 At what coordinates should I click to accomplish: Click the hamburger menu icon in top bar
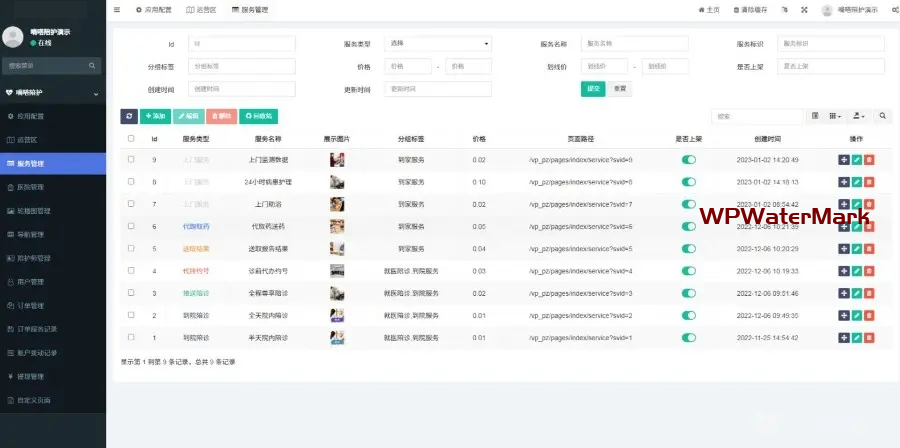[117, 9]
